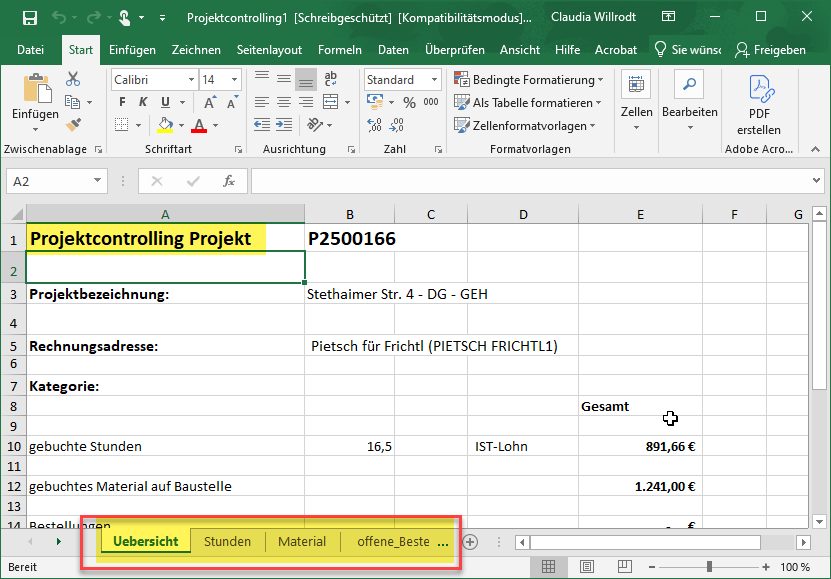
Task: Click decrease decimal places icon
Action: (396, 125)
